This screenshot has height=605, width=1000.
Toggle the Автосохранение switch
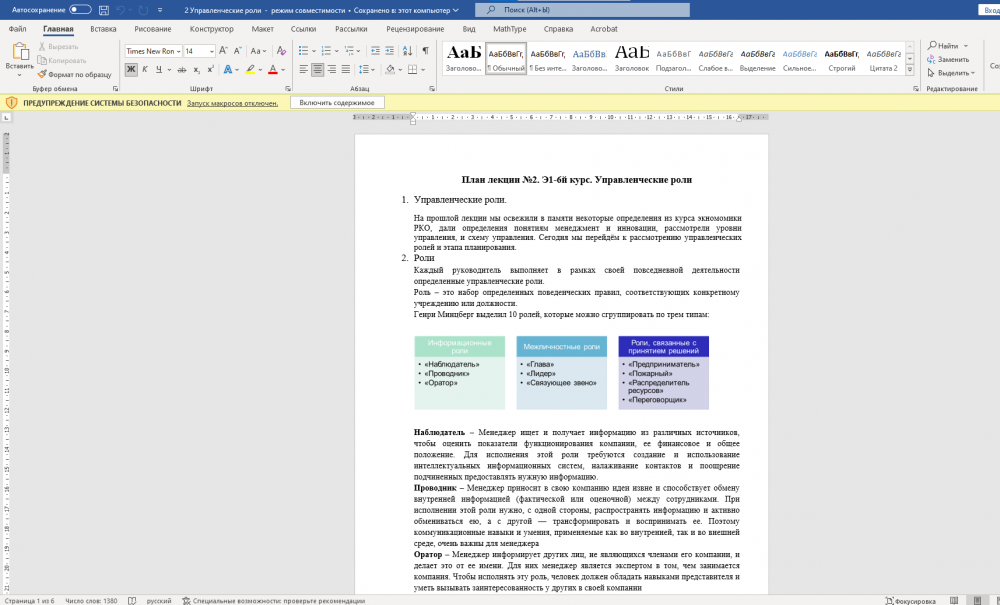tap(80, 9)
